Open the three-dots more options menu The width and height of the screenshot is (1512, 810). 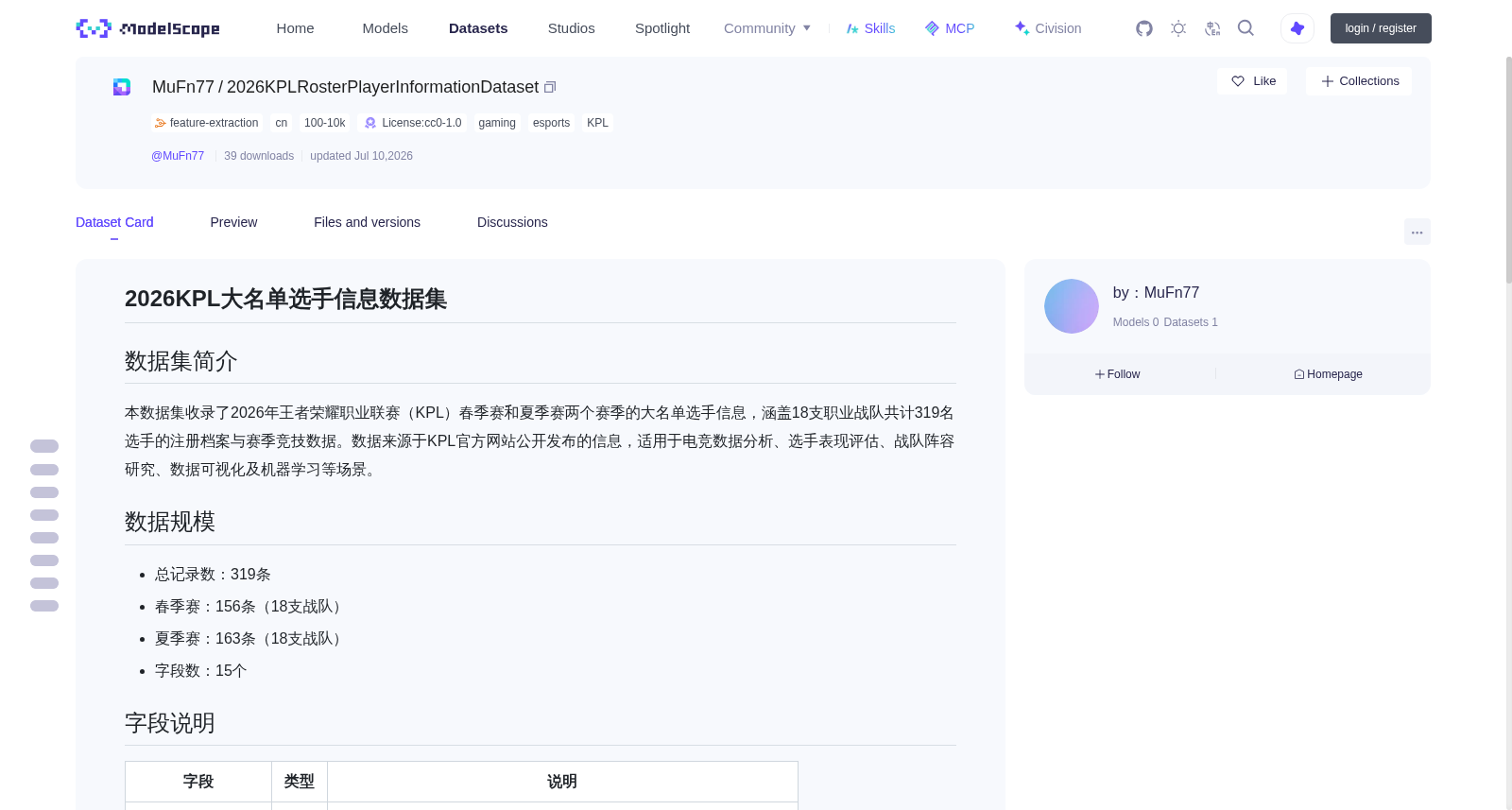point(1417,232)
